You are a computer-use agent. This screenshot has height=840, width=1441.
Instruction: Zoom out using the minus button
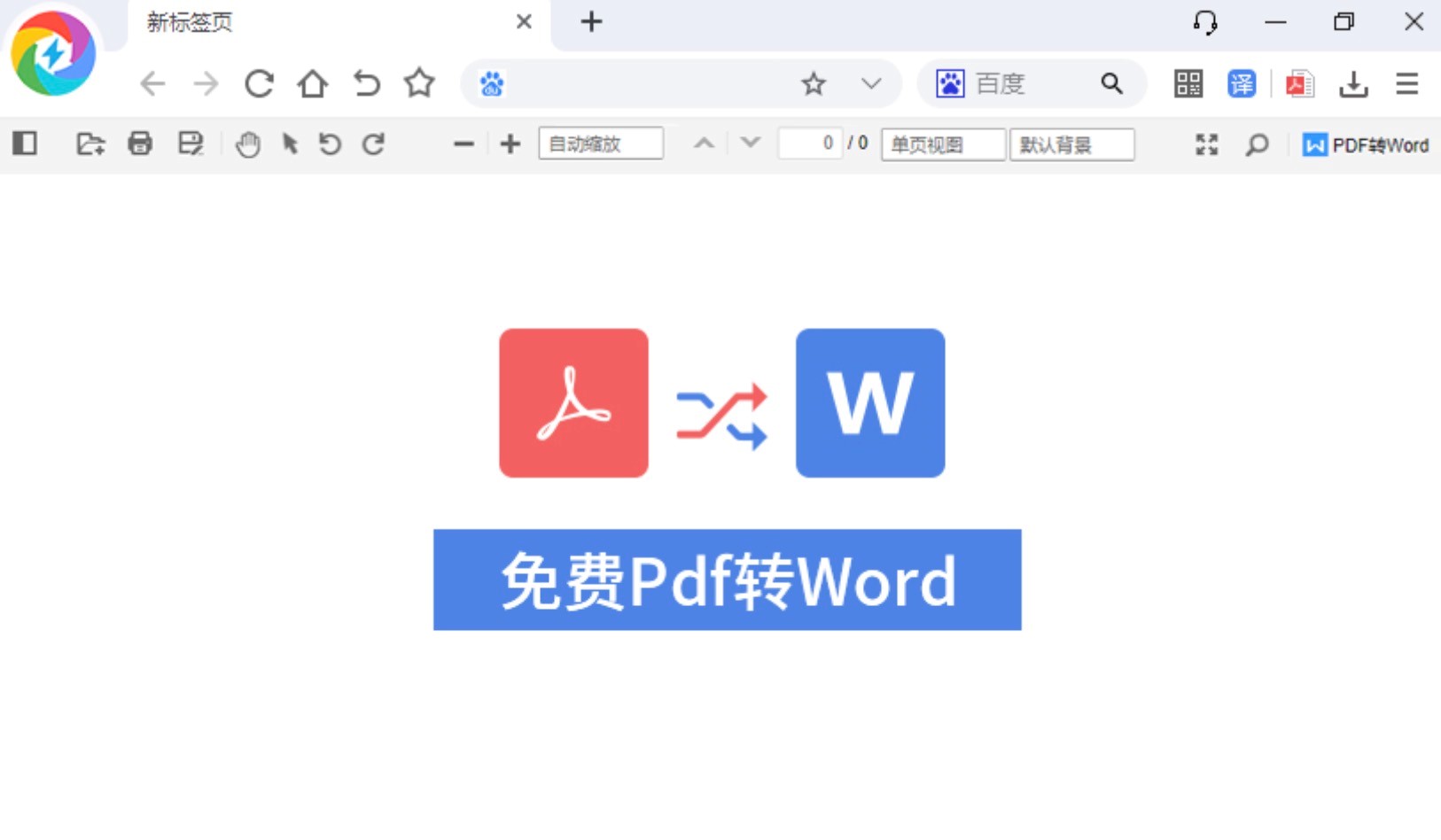tap(463, 144)
